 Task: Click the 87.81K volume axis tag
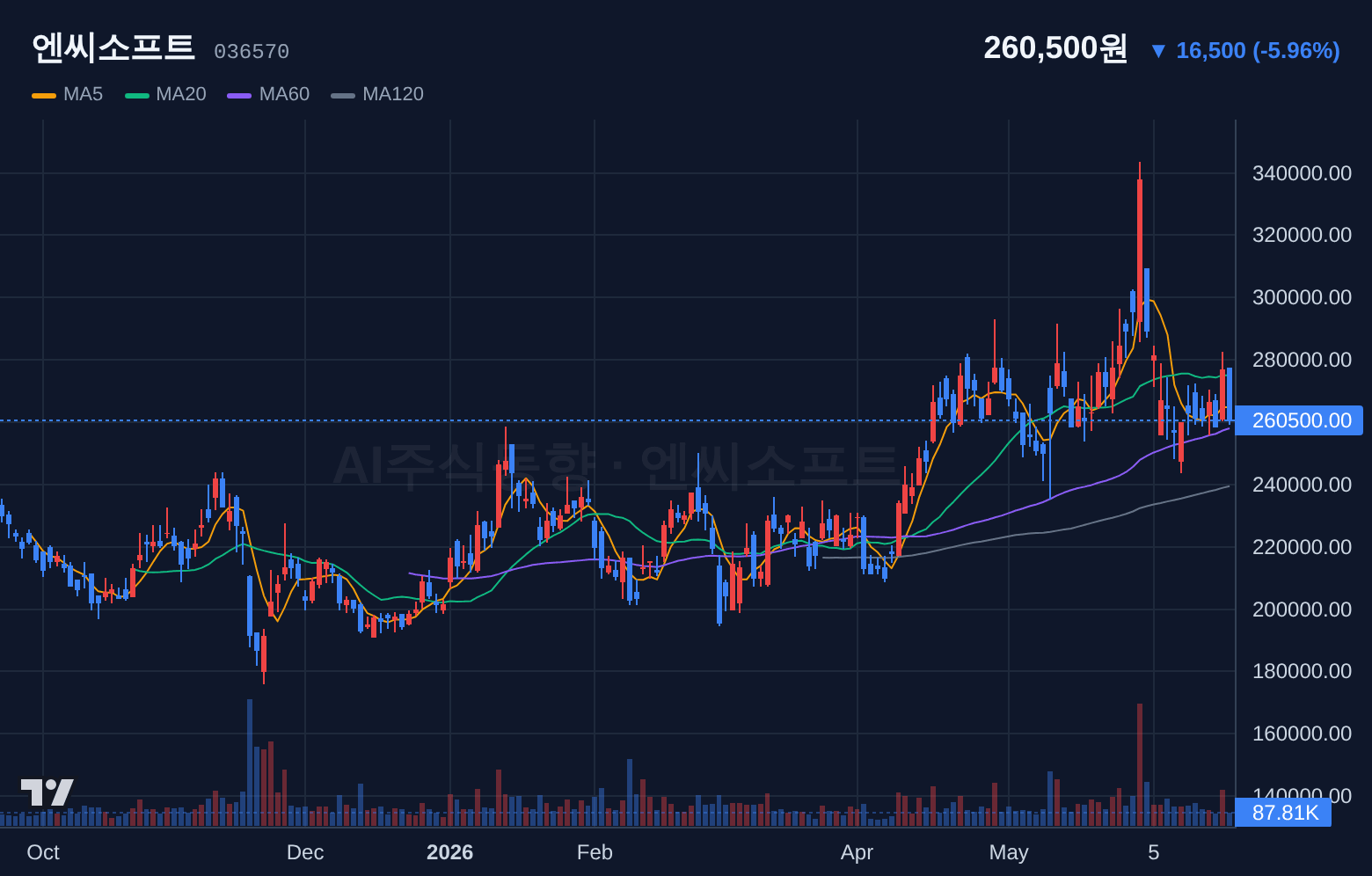tap(1283, 813)
